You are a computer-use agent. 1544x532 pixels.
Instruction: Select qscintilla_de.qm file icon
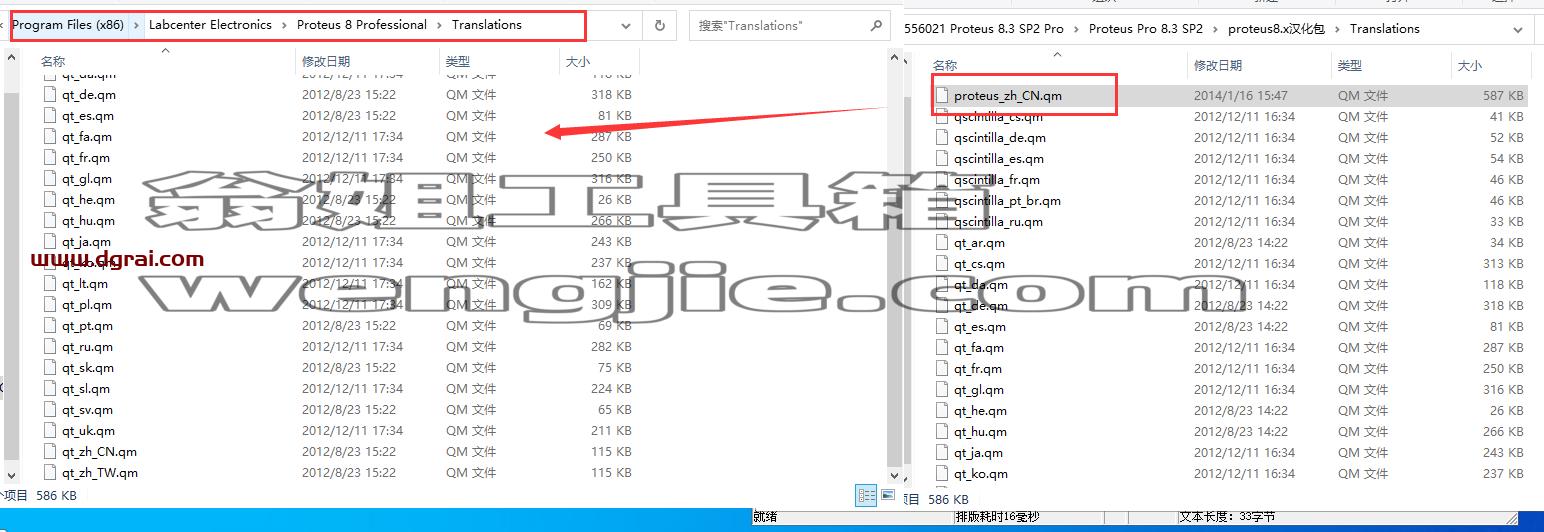942,138
